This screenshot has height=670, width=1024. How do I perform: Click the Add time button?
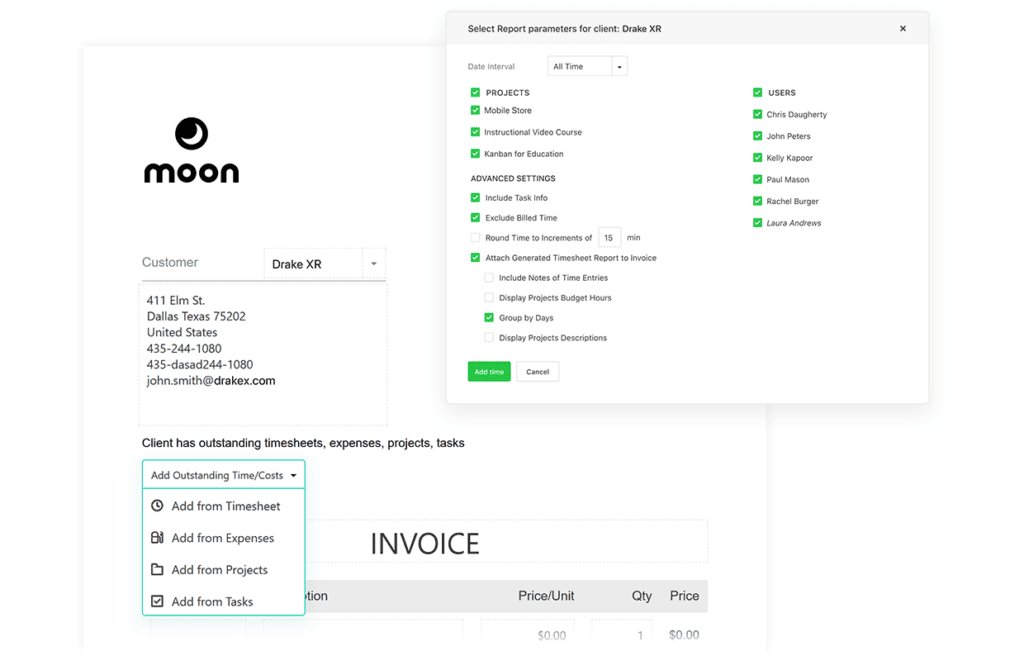click(488, 371)
